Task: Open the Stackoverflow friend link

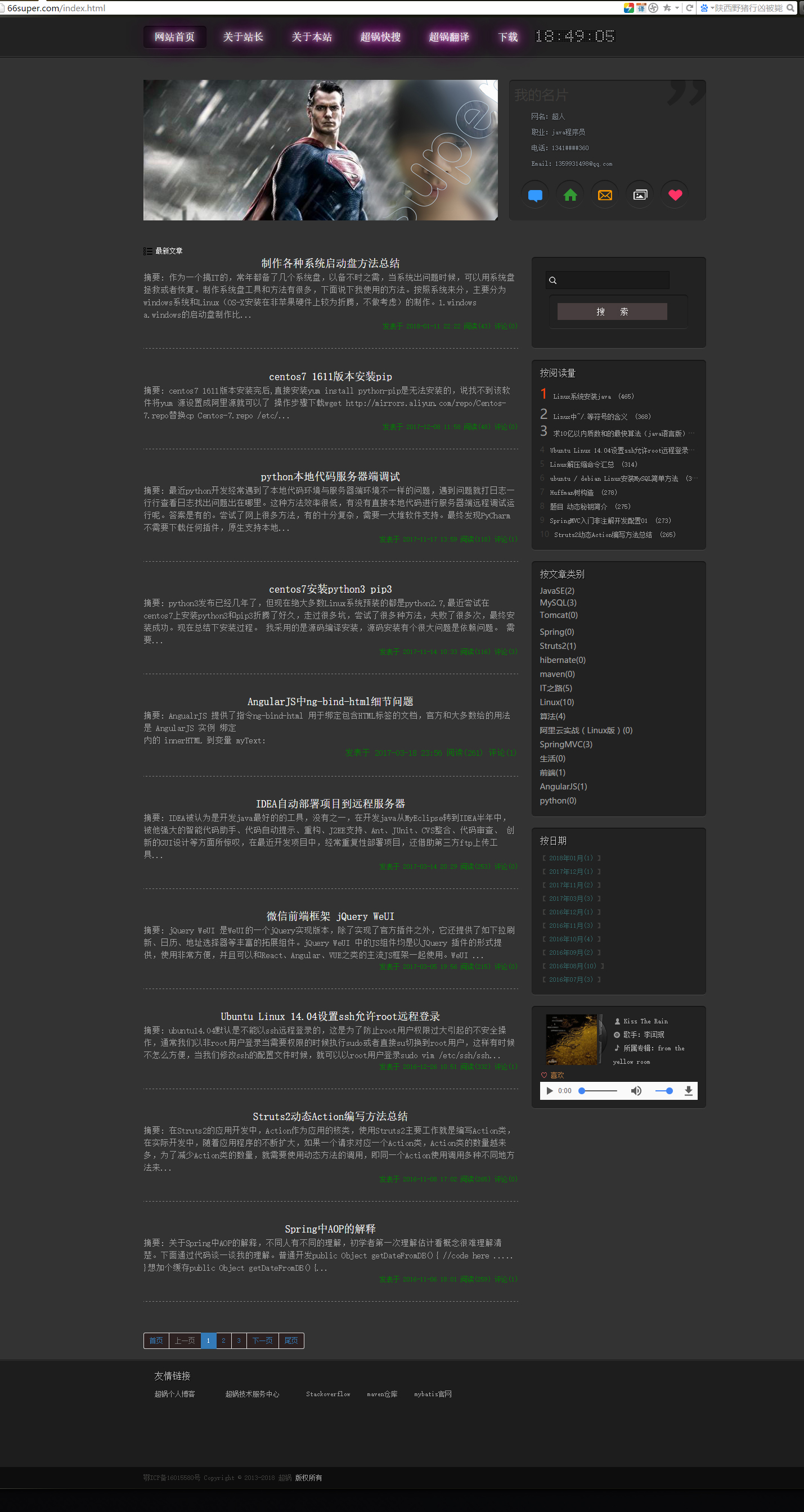Action: click(327, 1394)
